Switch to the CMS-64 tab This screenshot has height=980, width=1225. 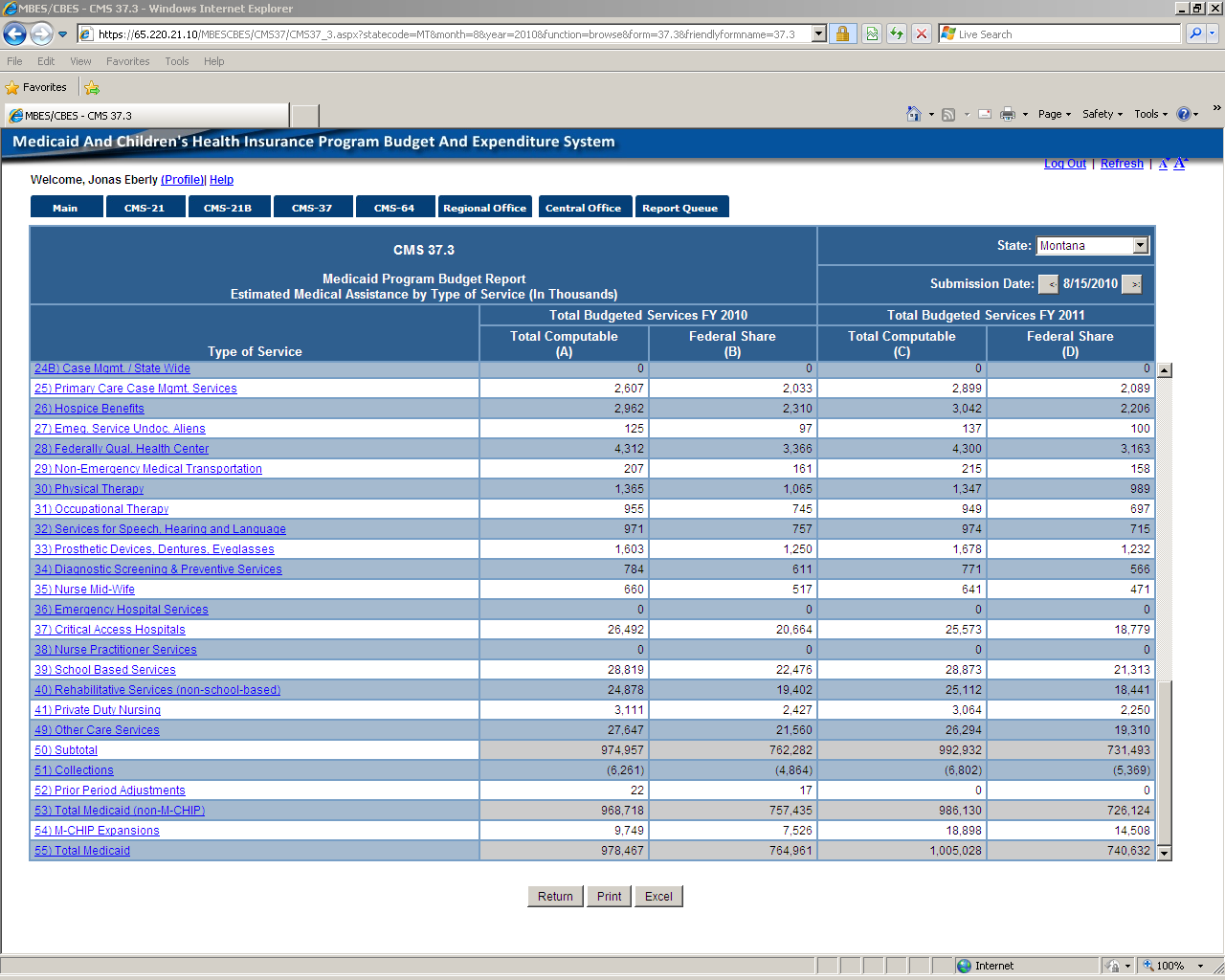[x=394, y=208]
